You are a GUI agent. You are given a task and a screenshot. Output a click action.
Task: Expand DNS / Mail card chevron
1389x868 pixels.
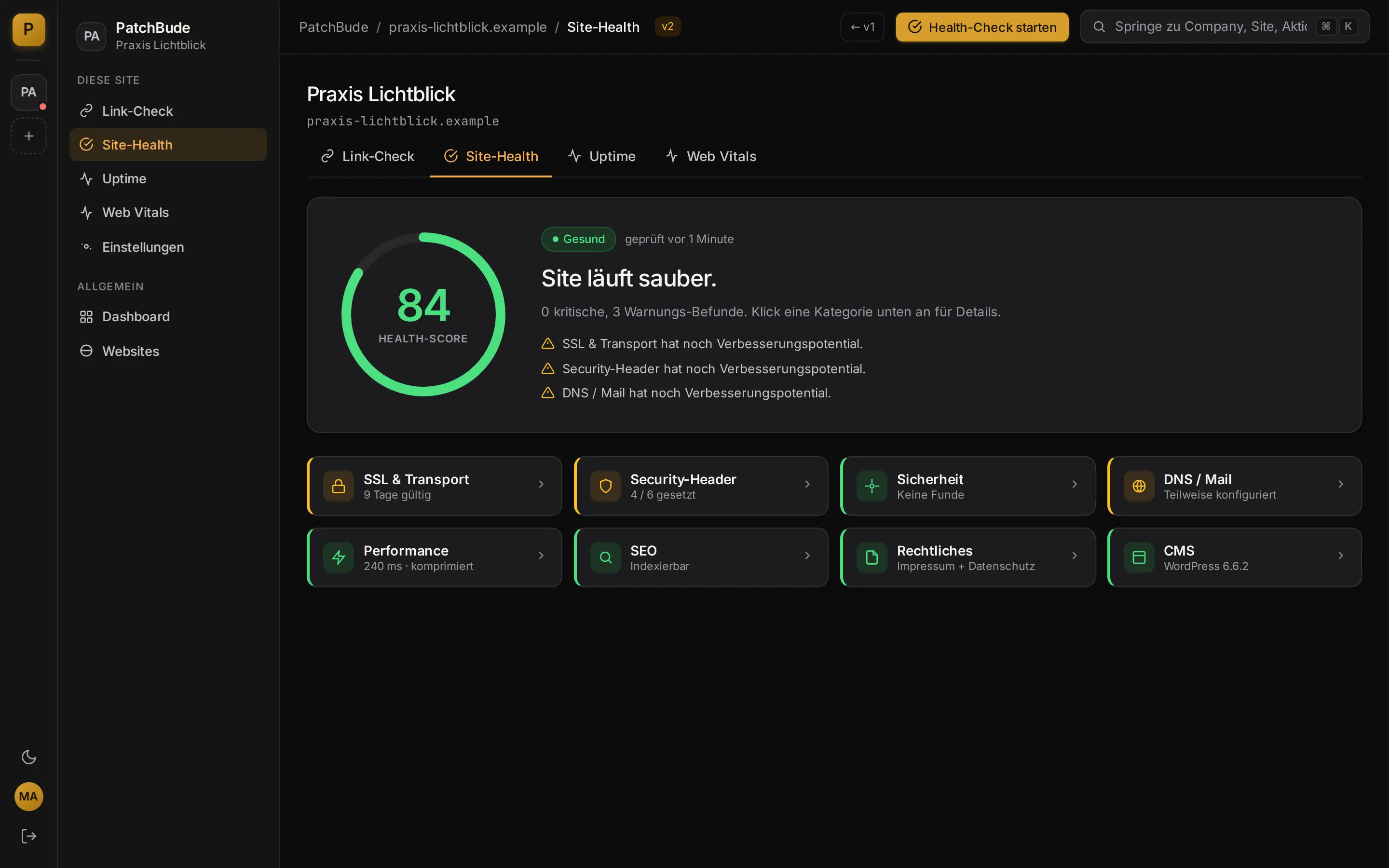1340,485
